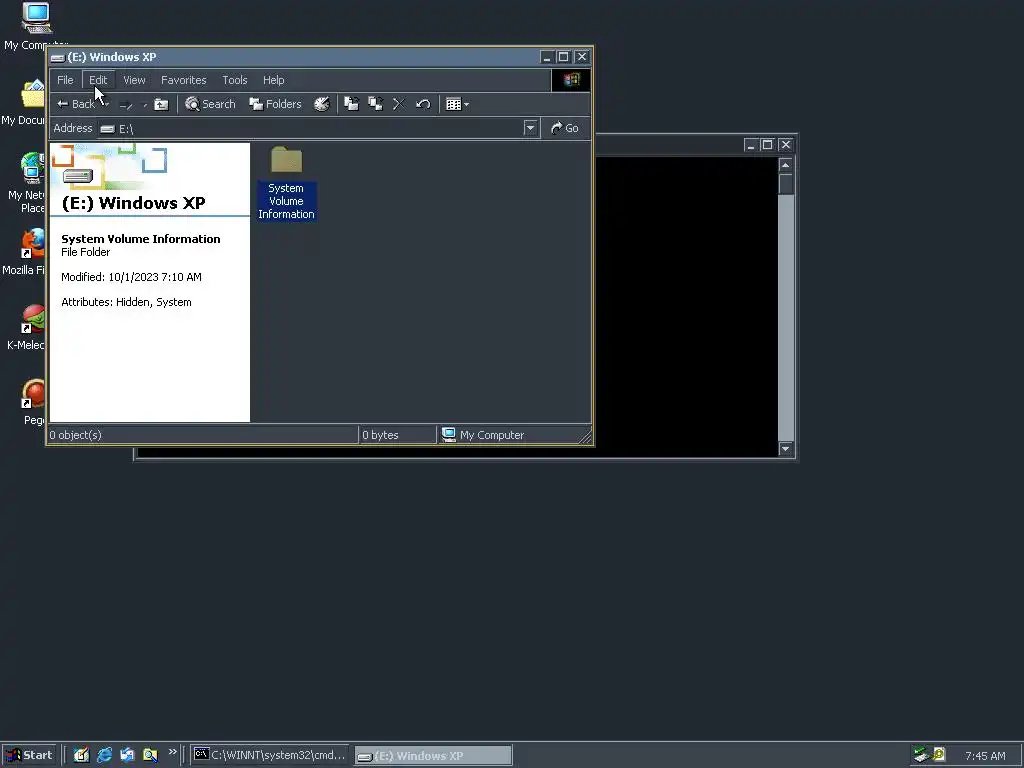Viewport: 1024px width, 768px height.
Task: Open the File menu
Action: click(x=65, y=80)
